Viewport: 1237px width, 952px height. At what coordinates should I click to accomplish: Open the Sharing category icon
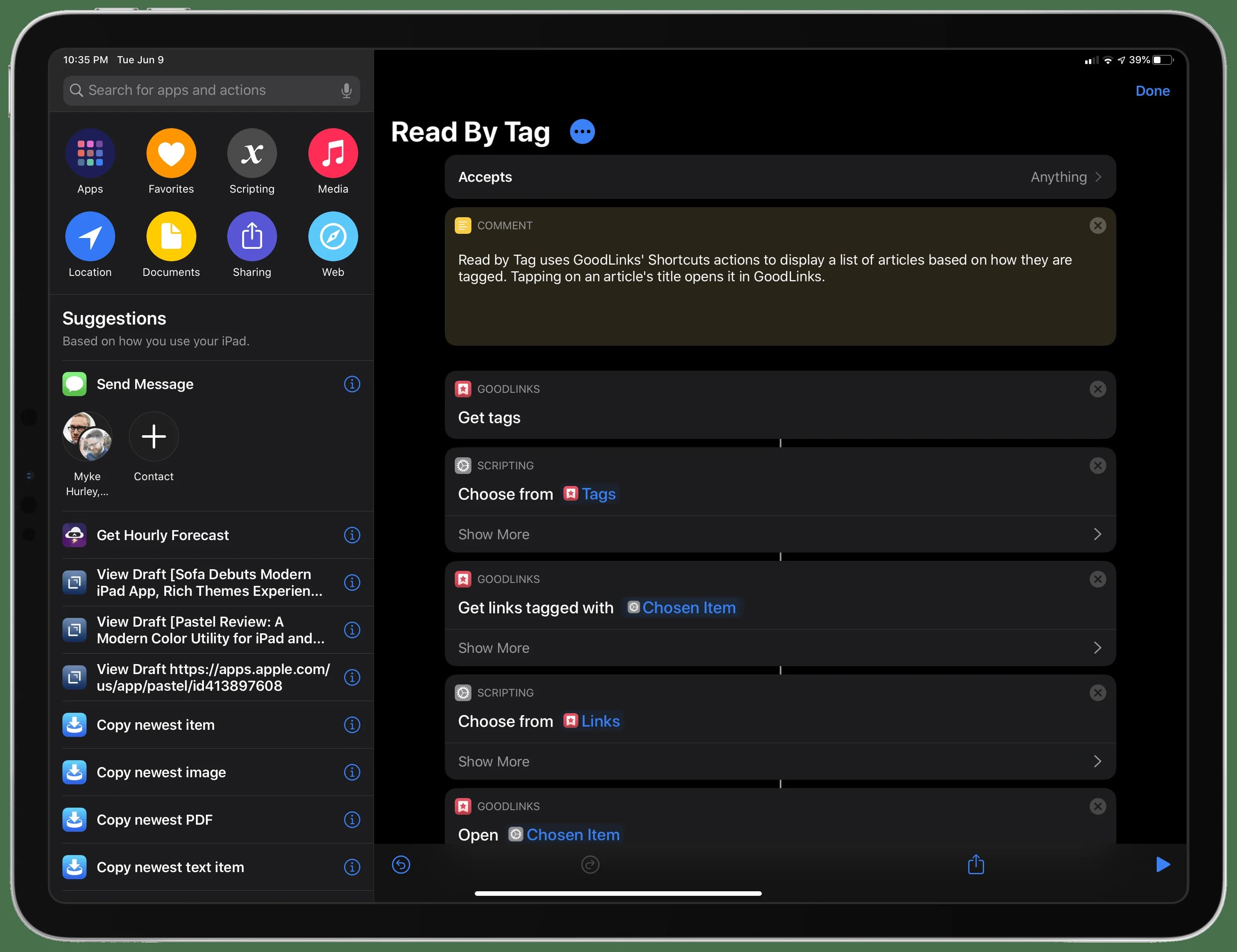(x=252, y=236)
